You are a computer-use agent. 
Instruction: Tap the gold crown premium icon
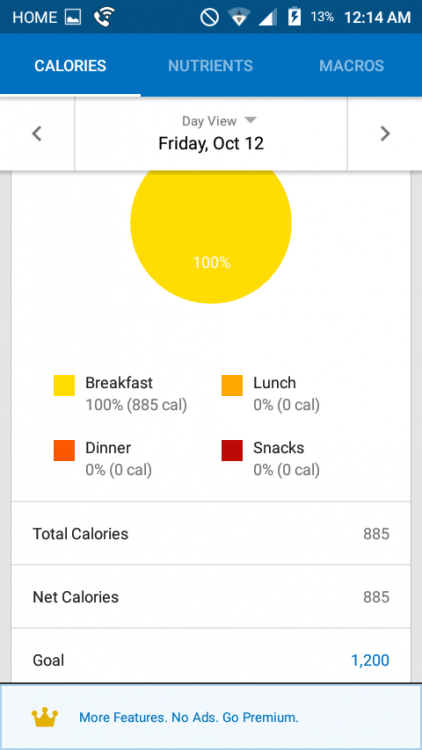click(x=45, y=717)
